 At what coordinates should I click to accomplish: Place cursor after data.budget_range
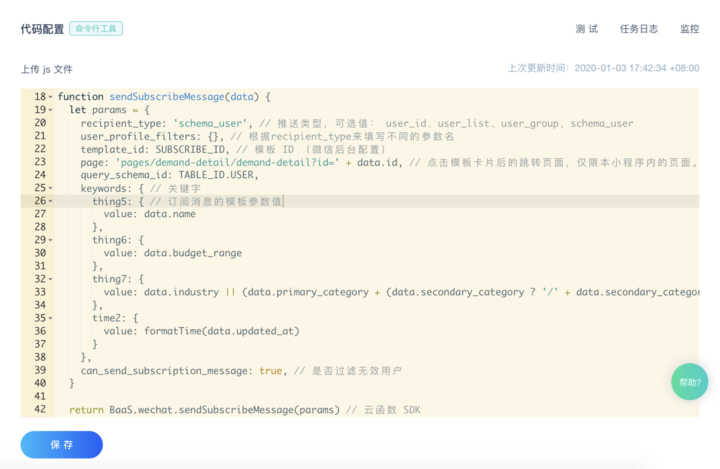[x=242, y=253]
